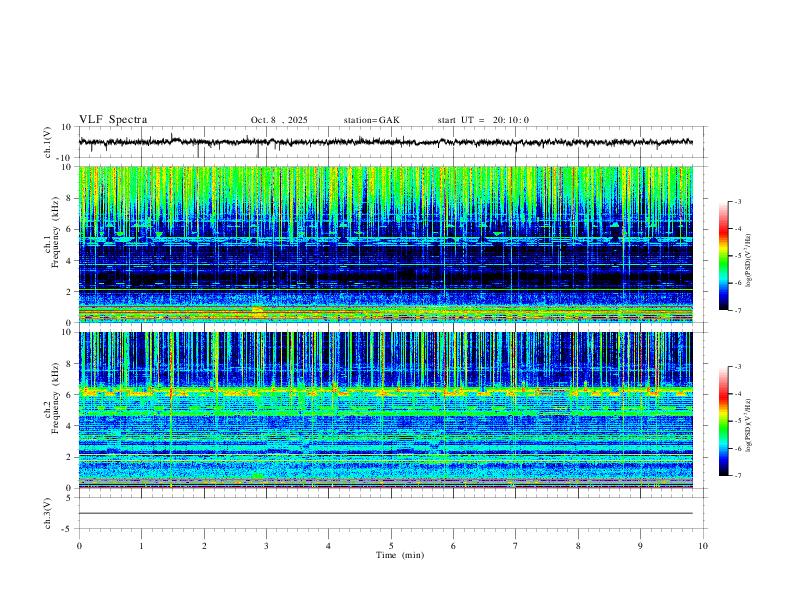
Task: Click the red-yellow 6 kHz band in ch.2 spectrogram
Action: pos(386,391)
